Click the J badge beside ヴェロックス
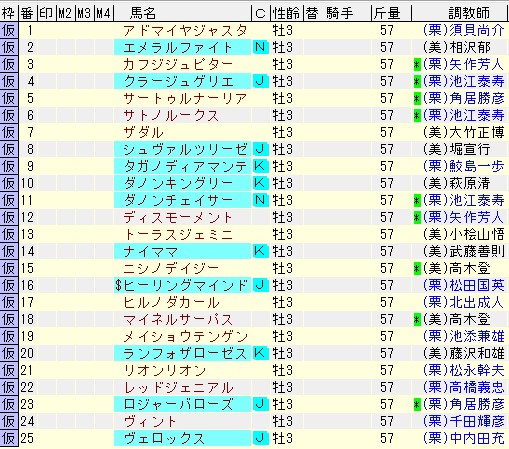The image size is (509, 449). 260,438
